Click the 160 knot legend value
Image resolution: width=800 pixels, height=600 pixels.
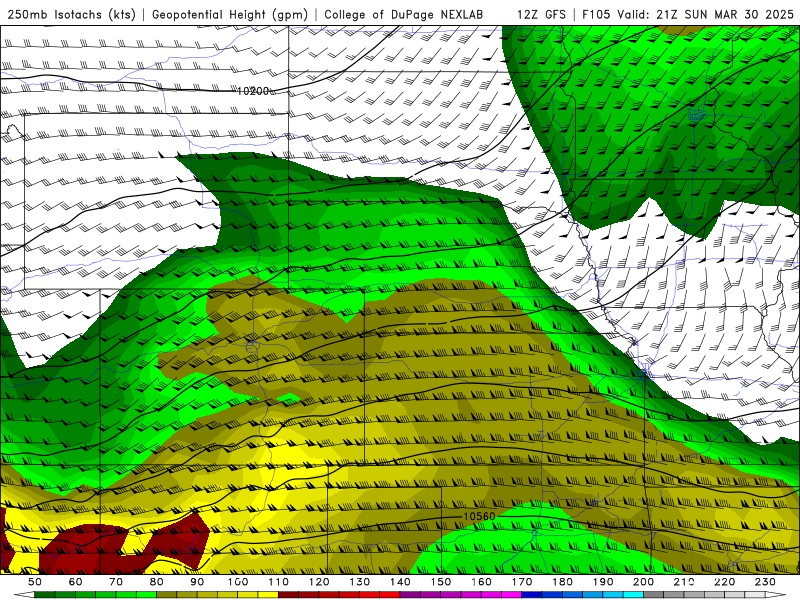click(x=481, y=582)
